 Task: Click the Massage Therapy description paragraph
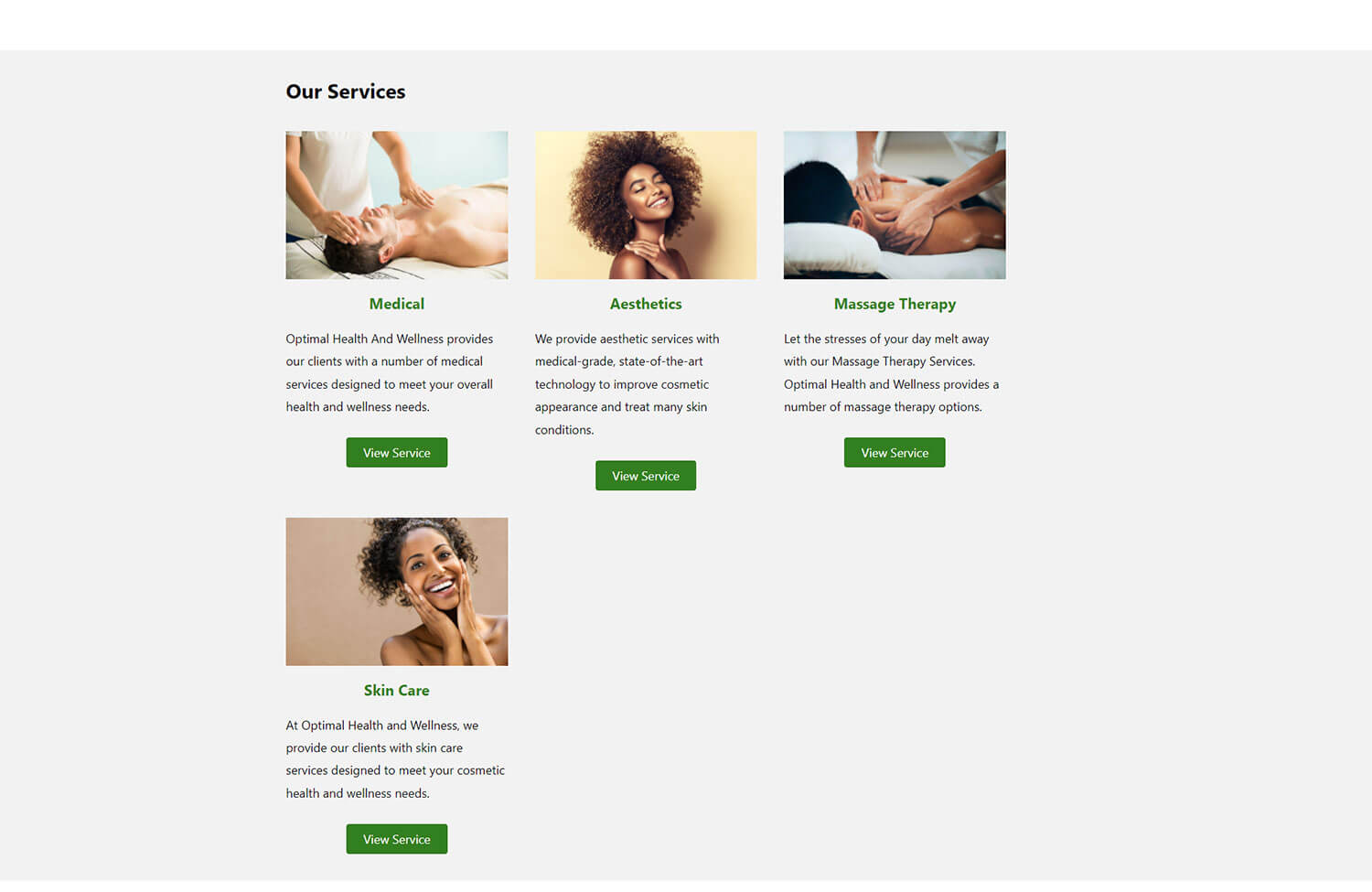click(x=892, y=373)
